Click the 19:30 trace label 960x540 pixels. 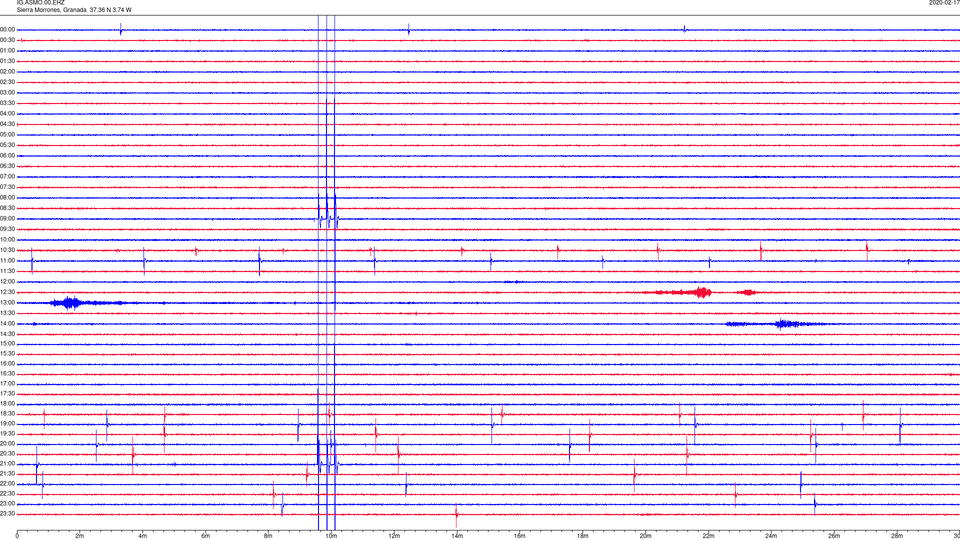click(7, 433)
